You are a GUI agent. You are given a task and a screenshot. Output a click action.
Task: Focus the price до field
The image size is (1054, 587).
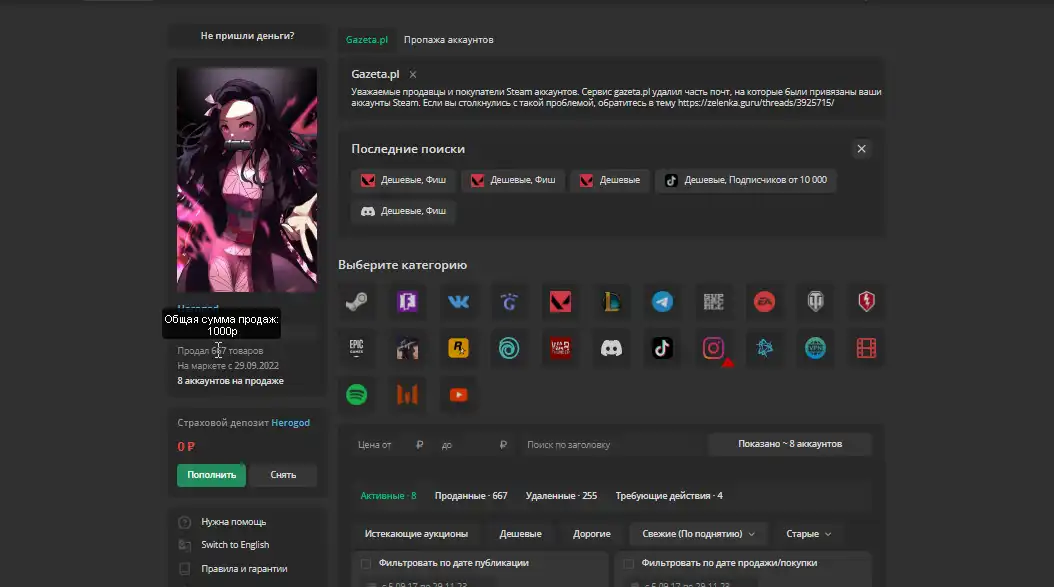[x=475, y=444]
